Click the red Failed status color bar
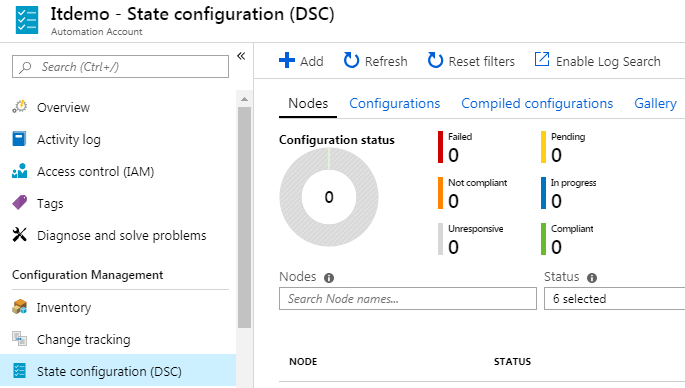Image resolution: width=685 pixels, height=388 pixels. click(x=440, y=147)
